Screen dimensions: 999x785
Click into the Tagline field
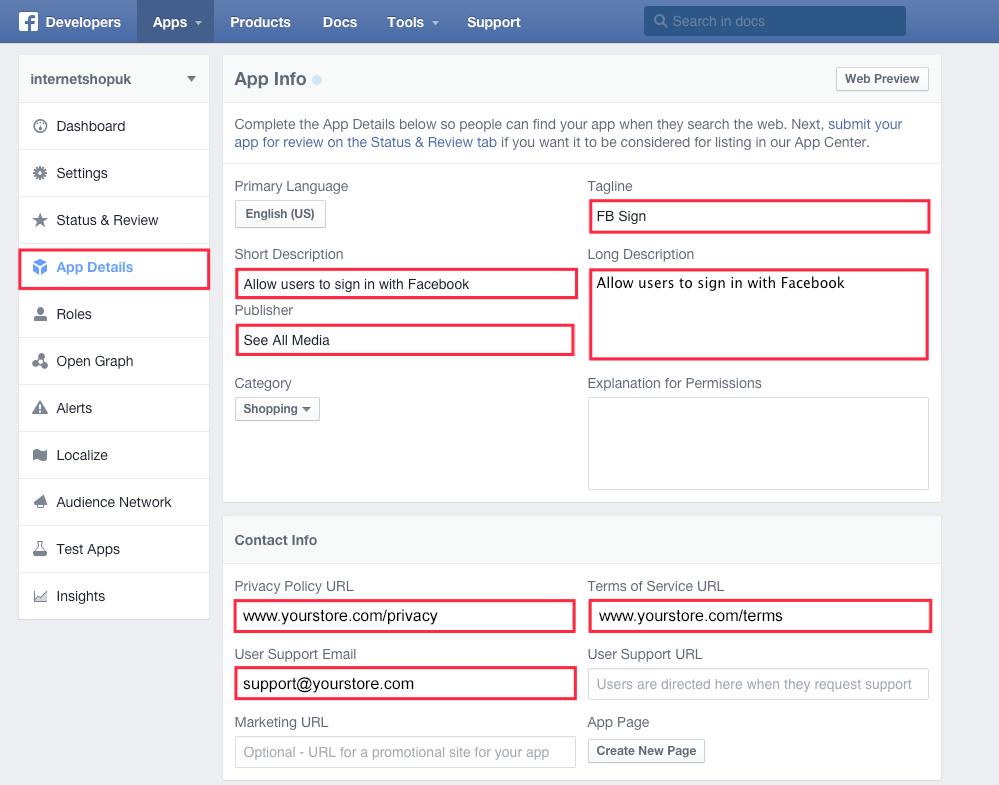click(x=759, y=216)
